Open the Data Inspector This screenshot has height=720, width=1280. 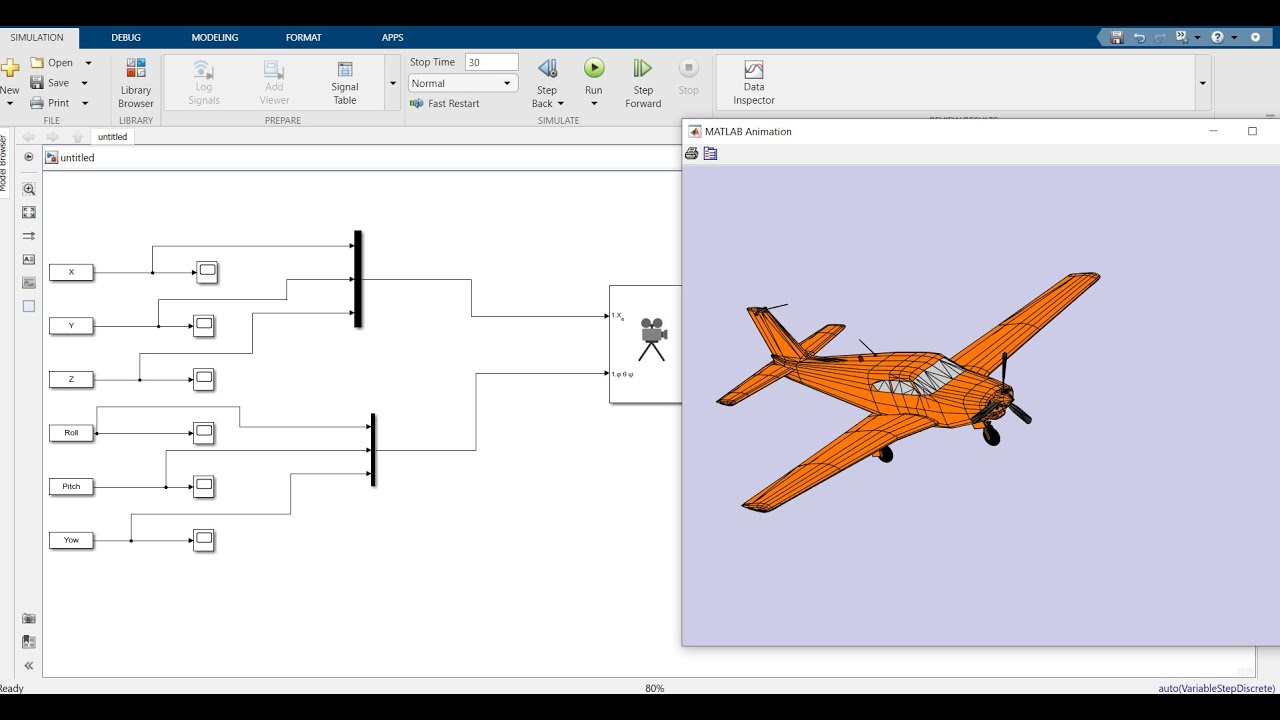click(754, 83)
